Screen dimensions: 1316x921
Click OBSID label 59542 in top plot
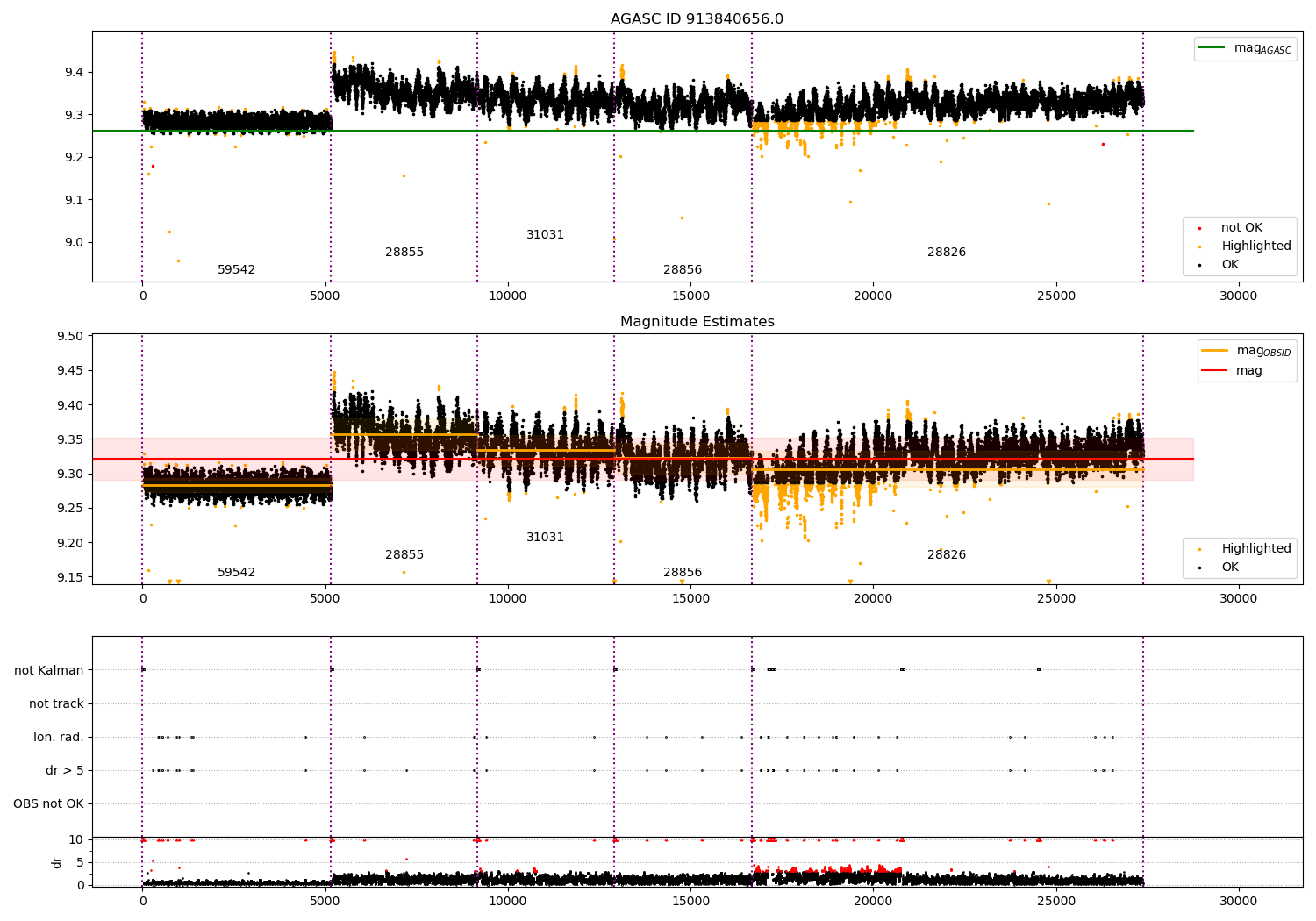(x=236, y=270)
